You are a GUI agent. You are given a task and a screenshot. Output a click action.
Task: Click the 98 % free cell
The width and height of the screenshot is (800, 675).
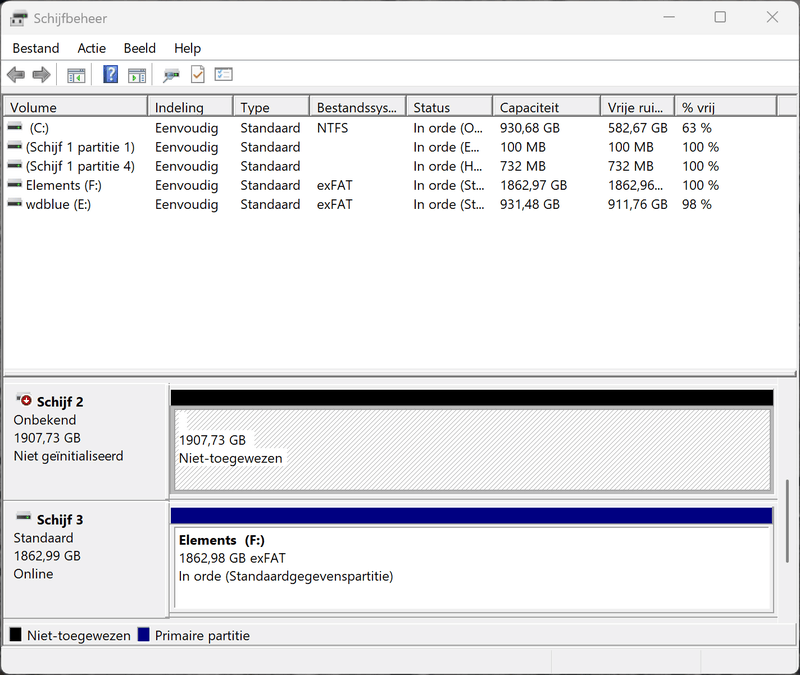[697, 204]
